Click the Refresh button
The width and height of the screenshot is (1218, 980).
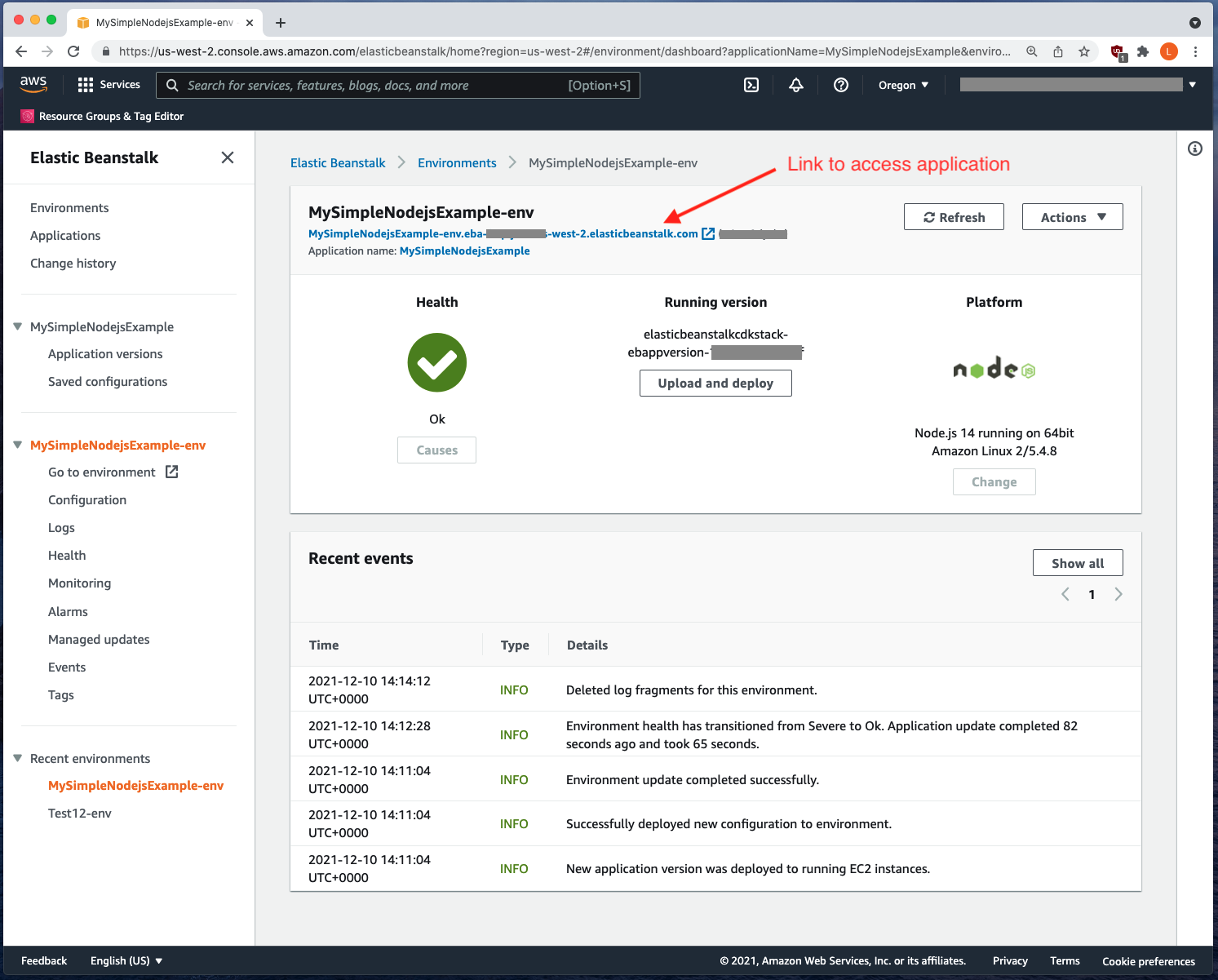[954, 217]
